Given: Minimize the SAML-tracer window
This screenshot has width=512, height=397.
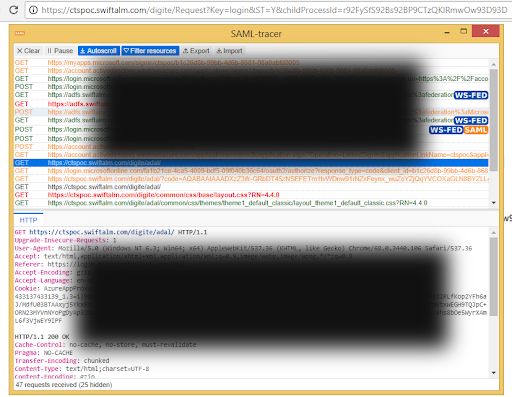Looking at the screenshot, I should [447, 32].
